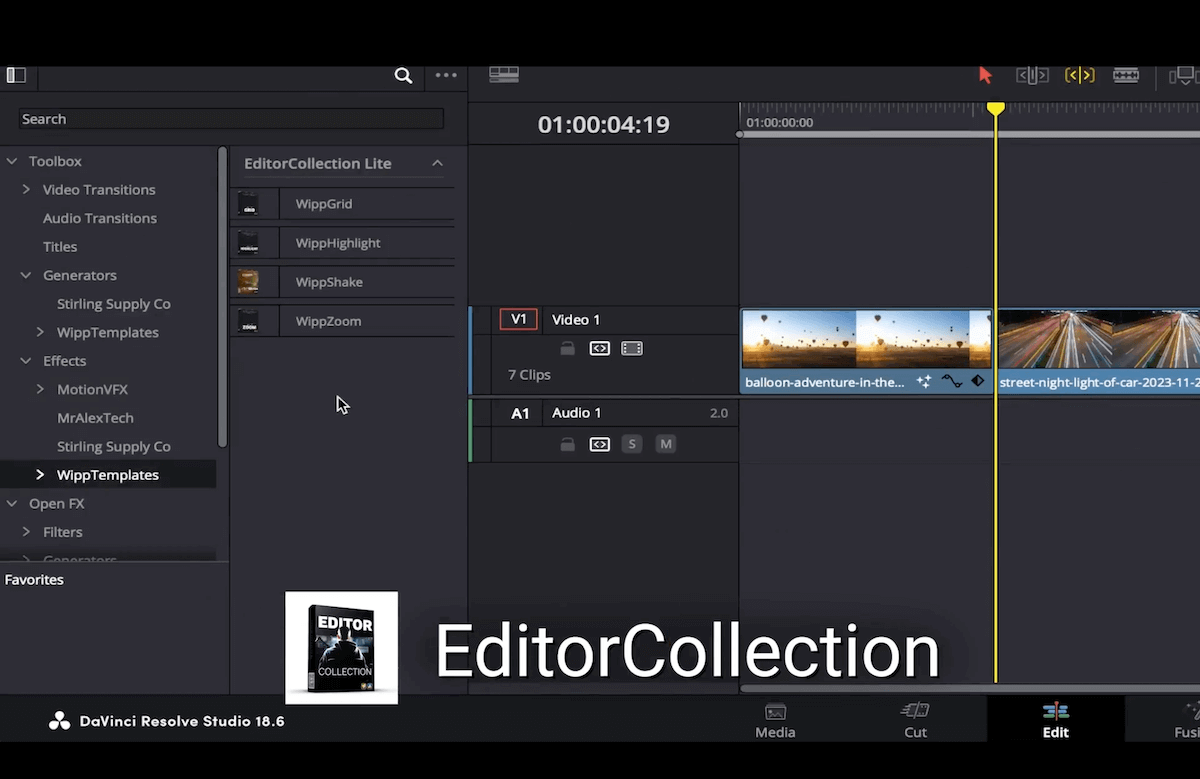Select the Edit page tab

coord(1055,721)
